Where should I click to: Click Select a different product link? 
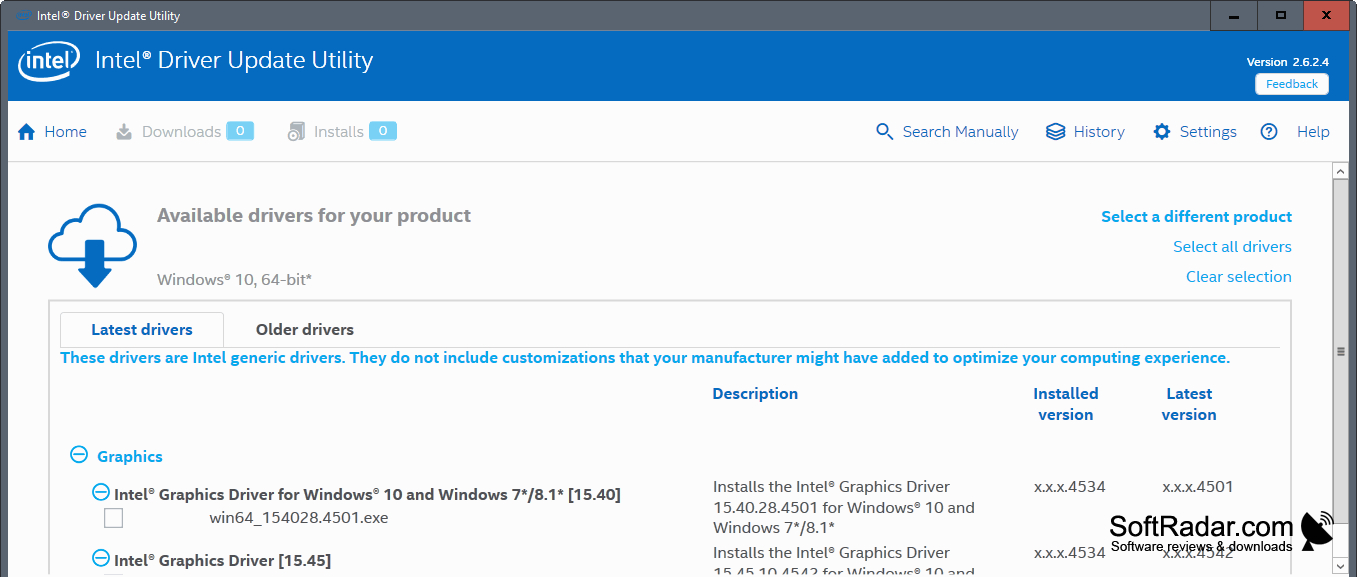coord(1196,217)
